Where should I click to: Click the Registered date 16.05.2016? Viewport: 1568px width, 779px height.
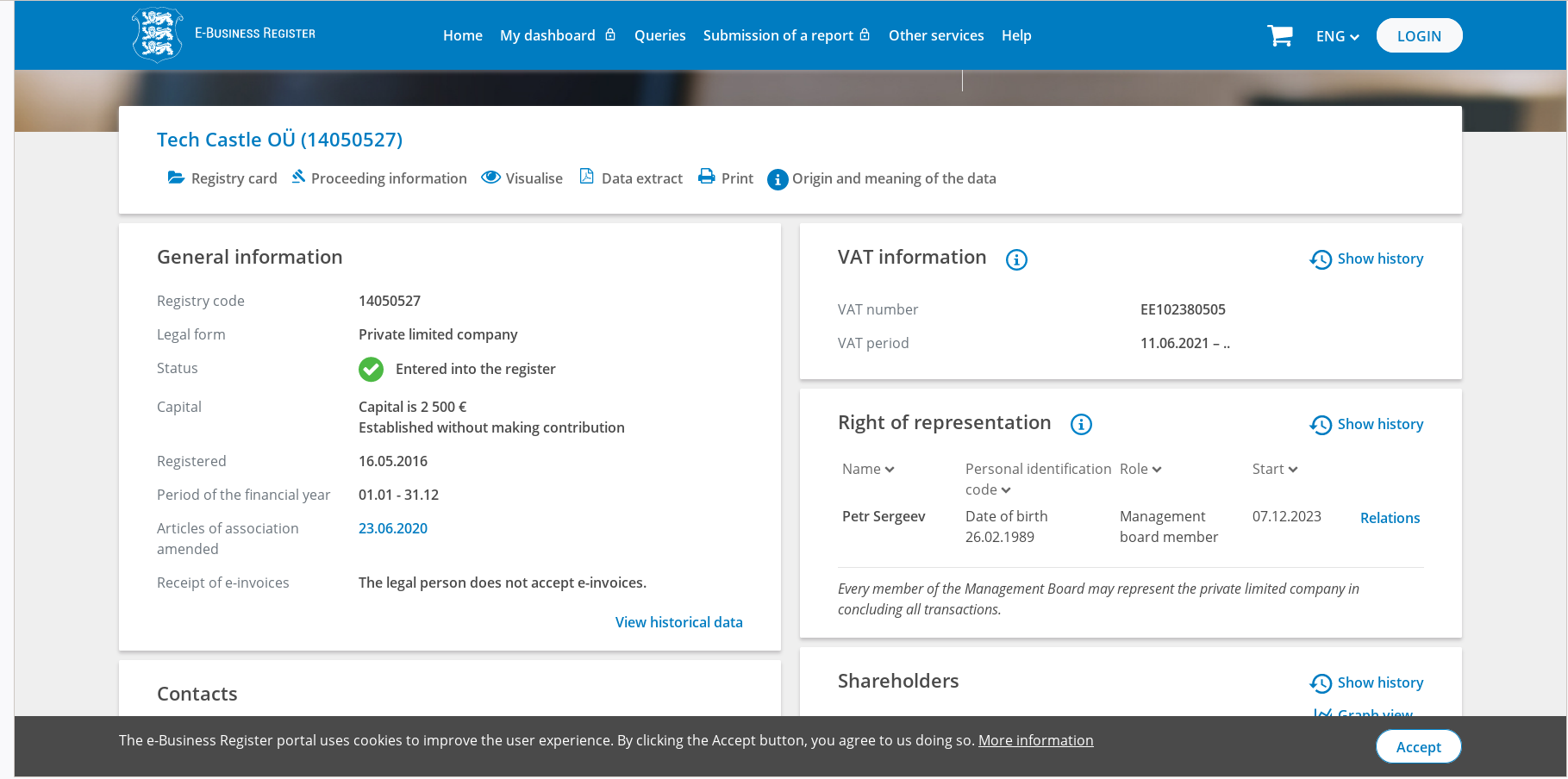tap(393, 461)
